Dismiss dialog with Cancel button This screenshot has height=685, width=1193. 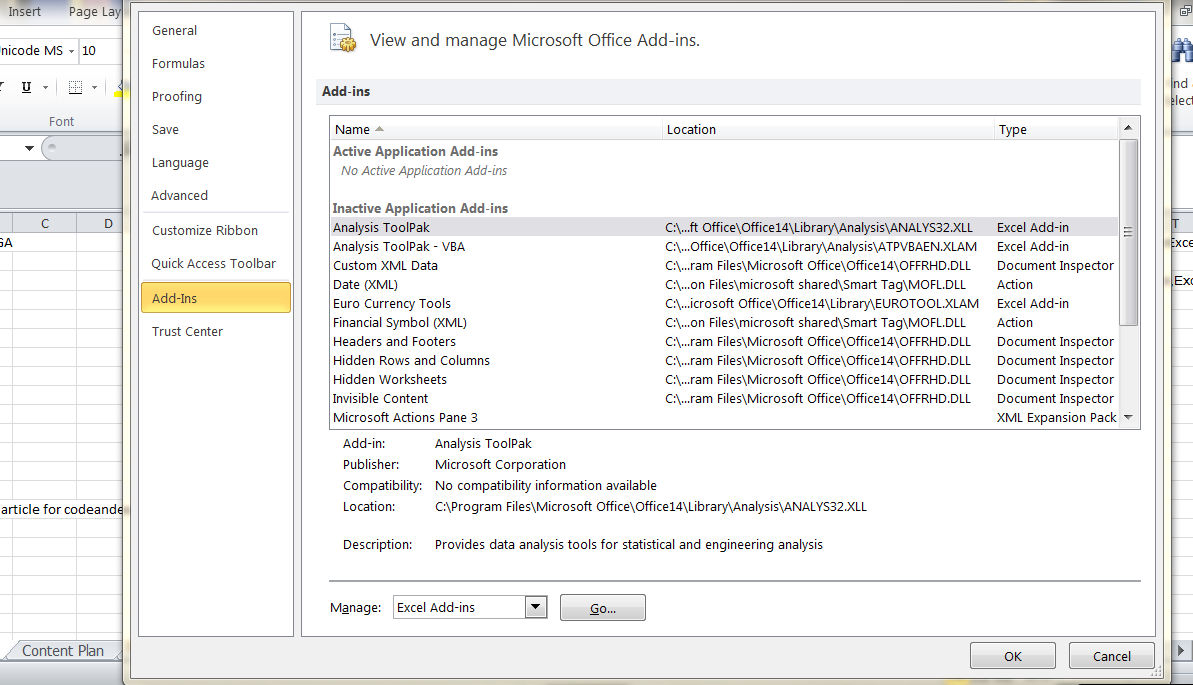click(x=1112, y=655)
